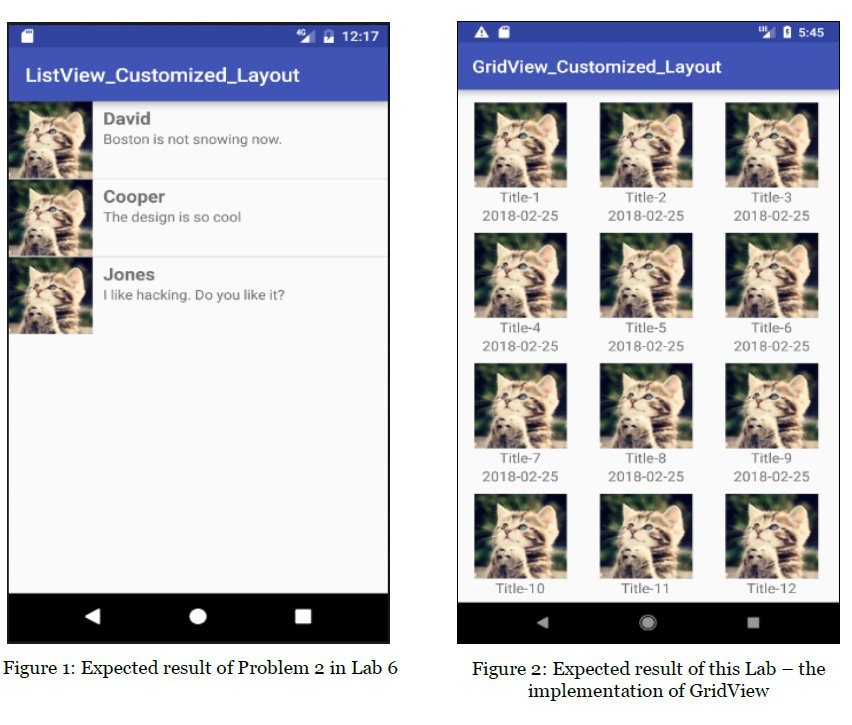
Task: Tap the recents square in ListView phone
Action: pyautogui.click(x=303, y=616)
